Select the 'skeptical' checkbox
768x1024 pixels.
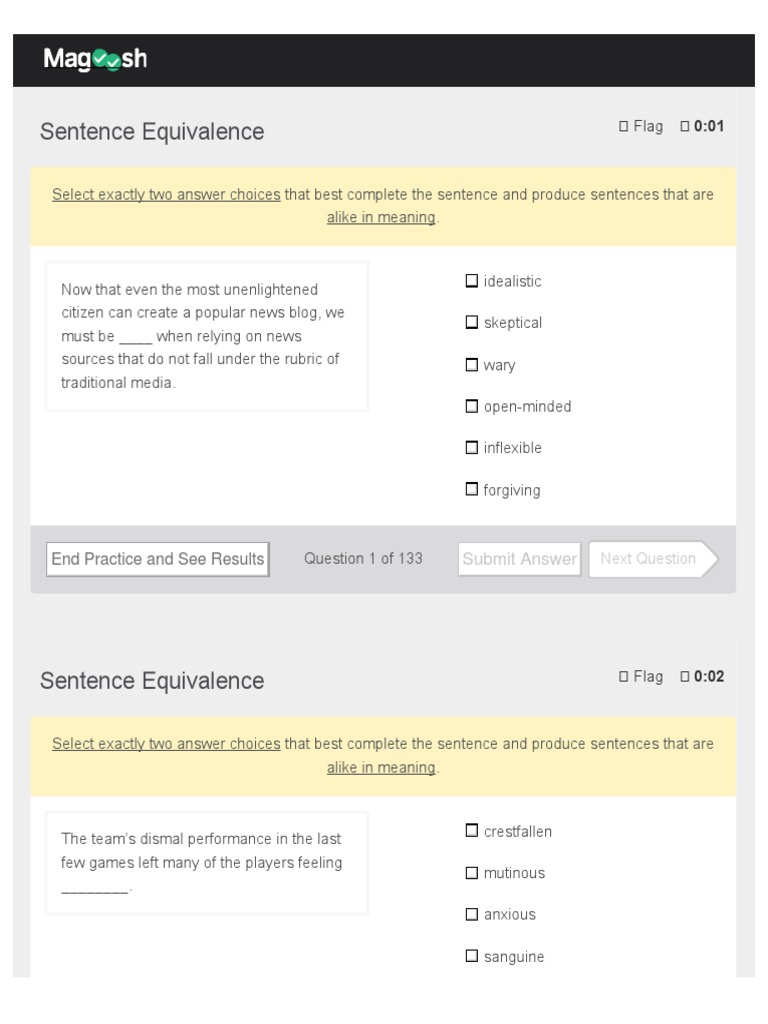click(472, 322)
